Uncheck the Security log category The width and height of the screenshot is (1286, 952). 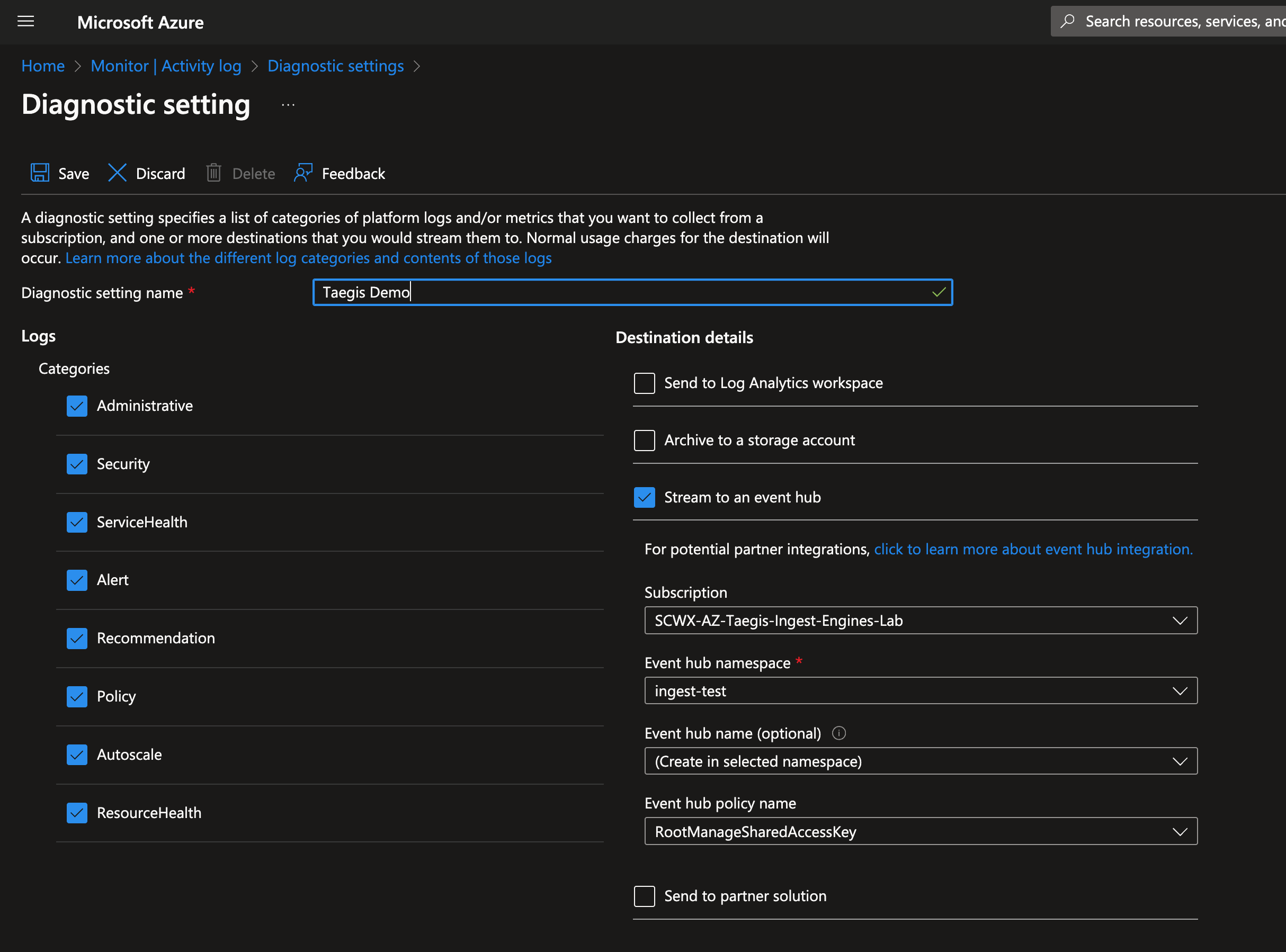(77, 464)
